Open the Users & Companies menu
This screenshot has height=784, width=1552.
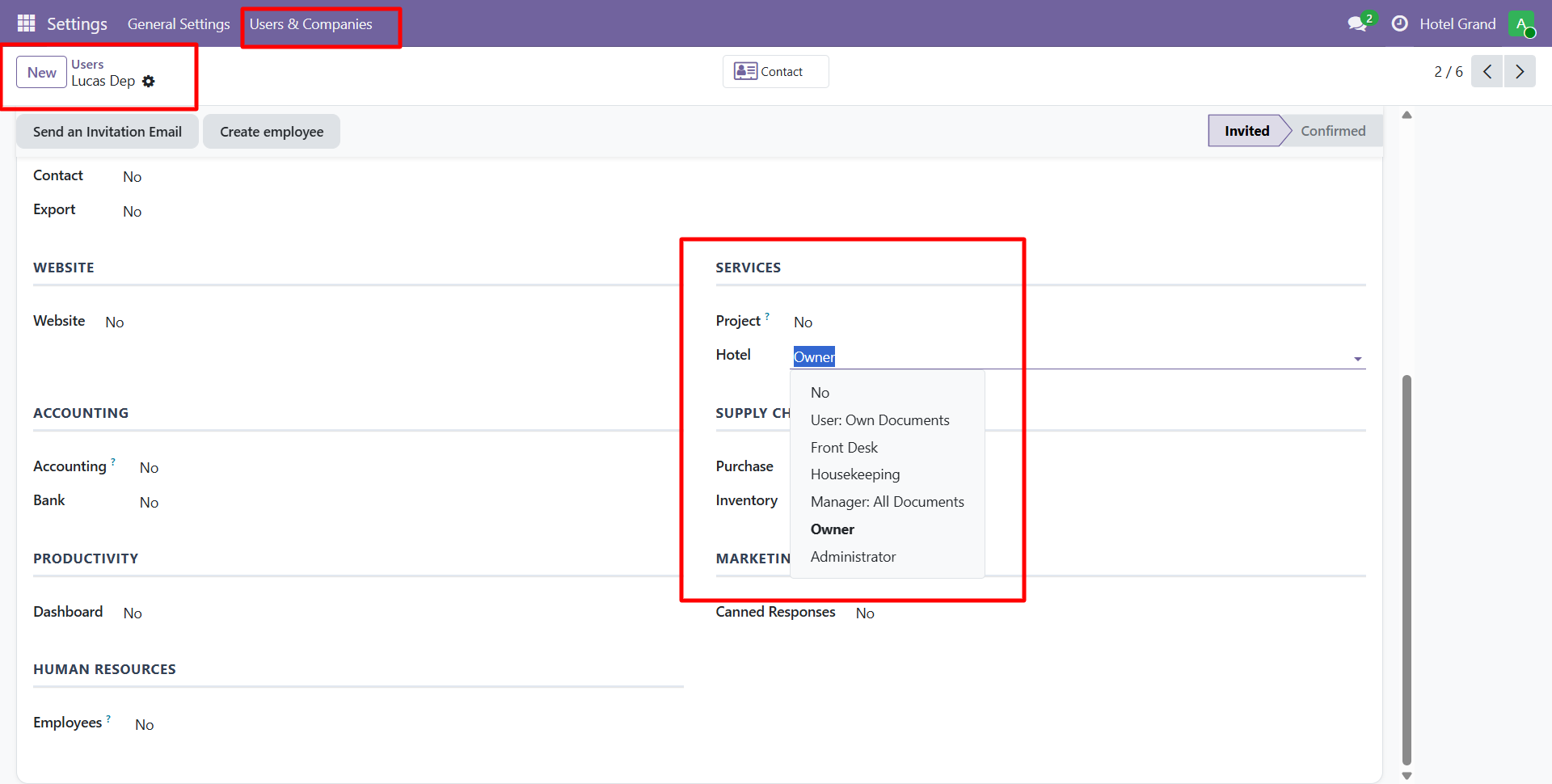click(310, 24)
